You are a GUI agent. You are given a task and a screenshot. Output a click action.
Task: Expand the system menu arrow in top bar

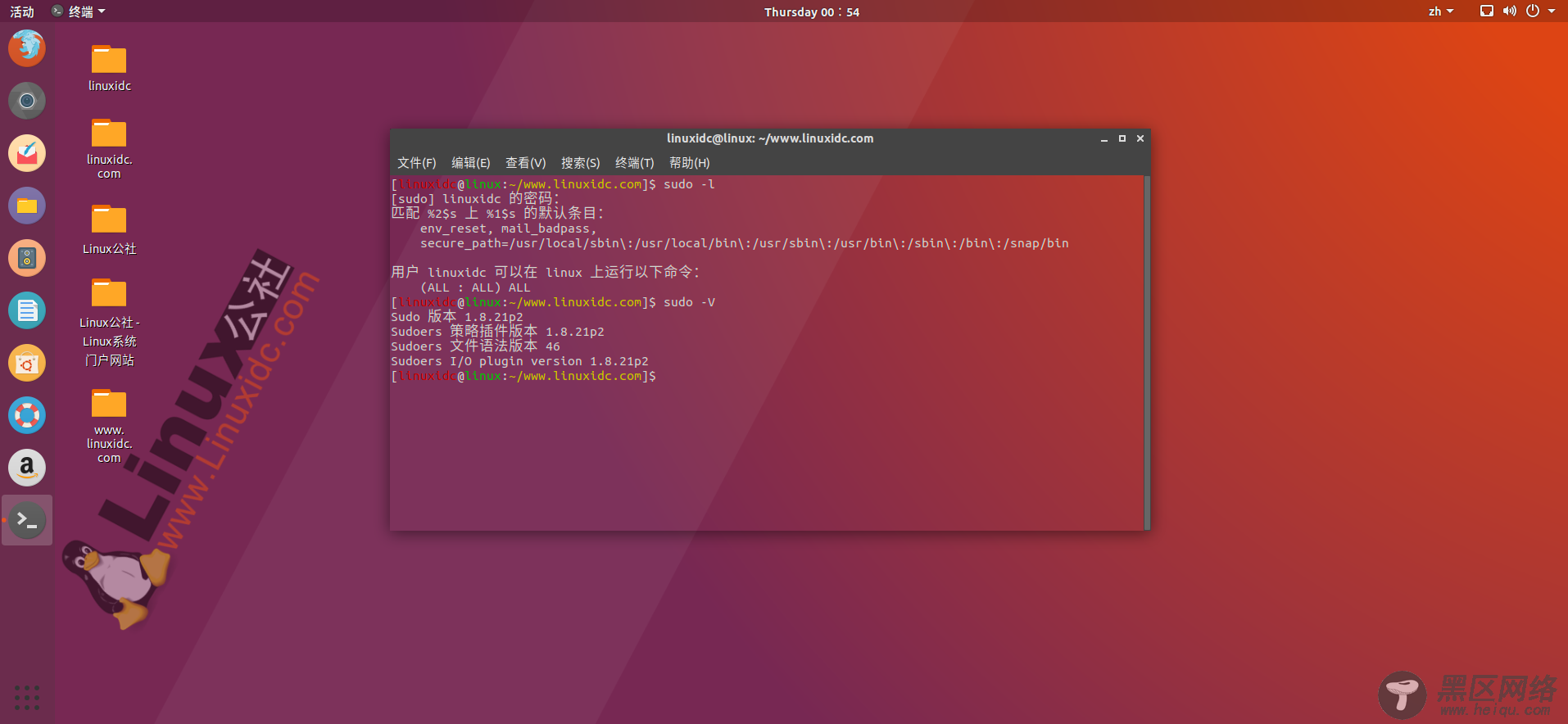click(1552, 11)
